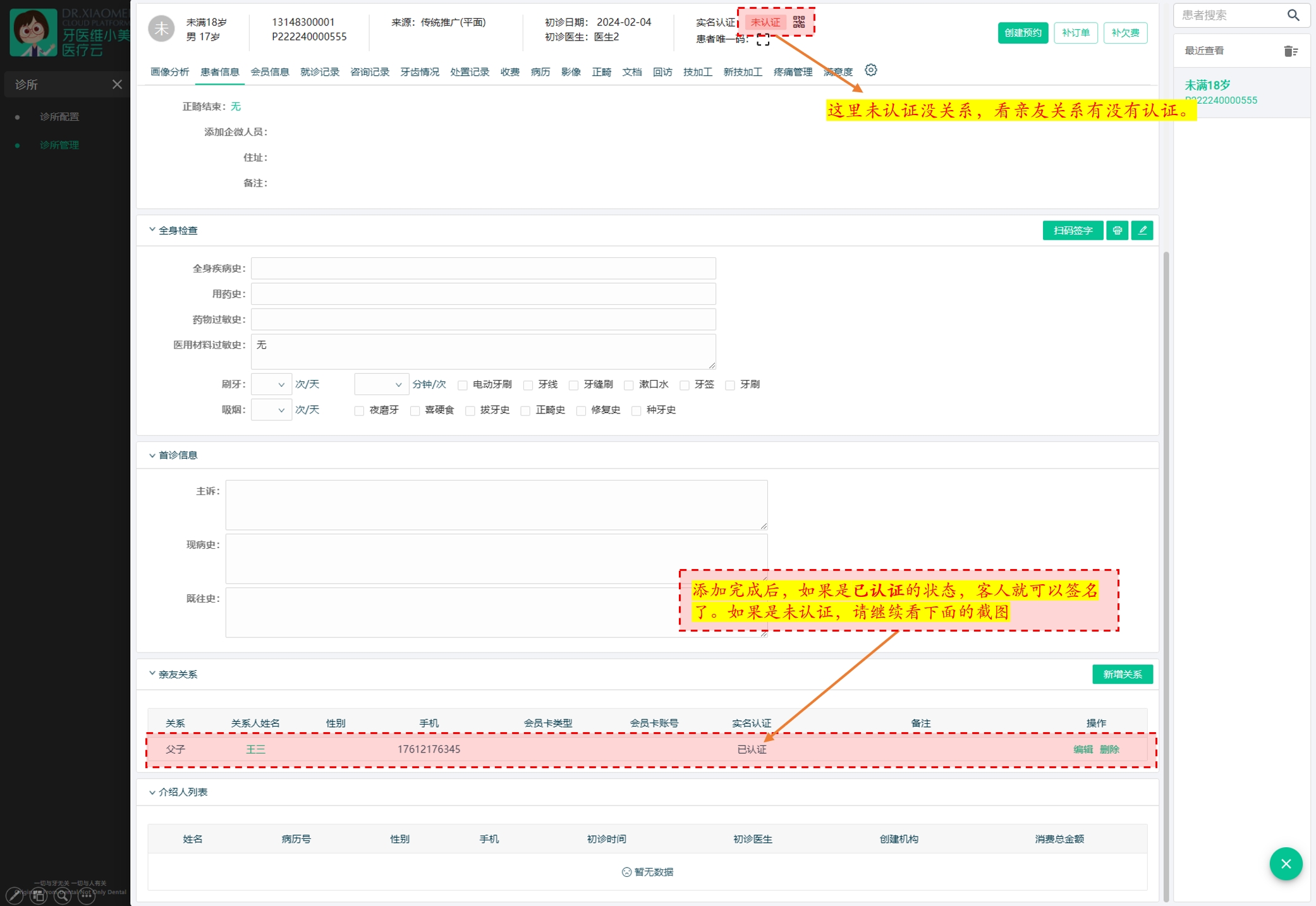Click the patient search magnifier icon
1316x906 pixels.
[1293, 15]
